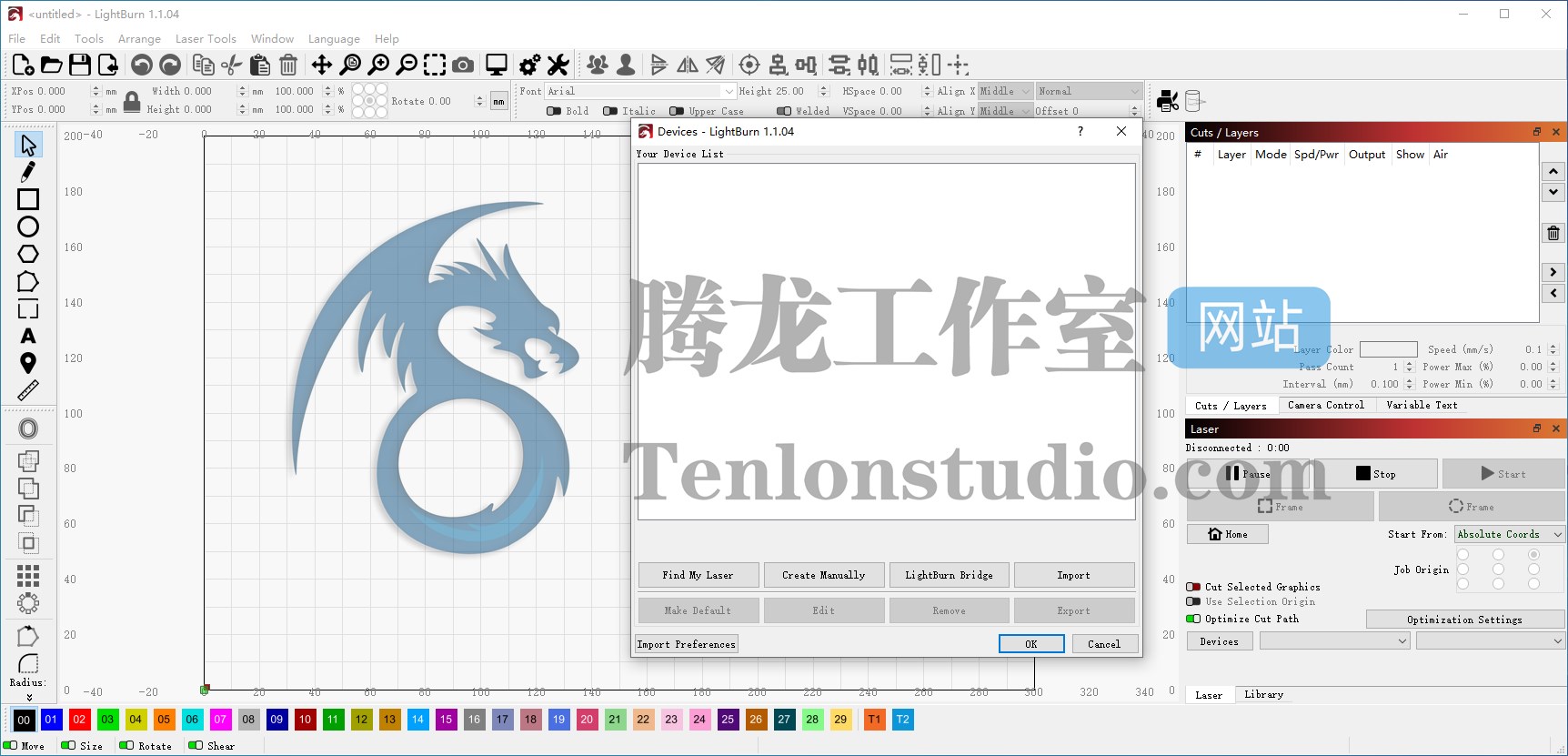The width and height of the screenshot is (1568, 756).
Task: Click the Redo arrow icon
Action: (170, 65)
